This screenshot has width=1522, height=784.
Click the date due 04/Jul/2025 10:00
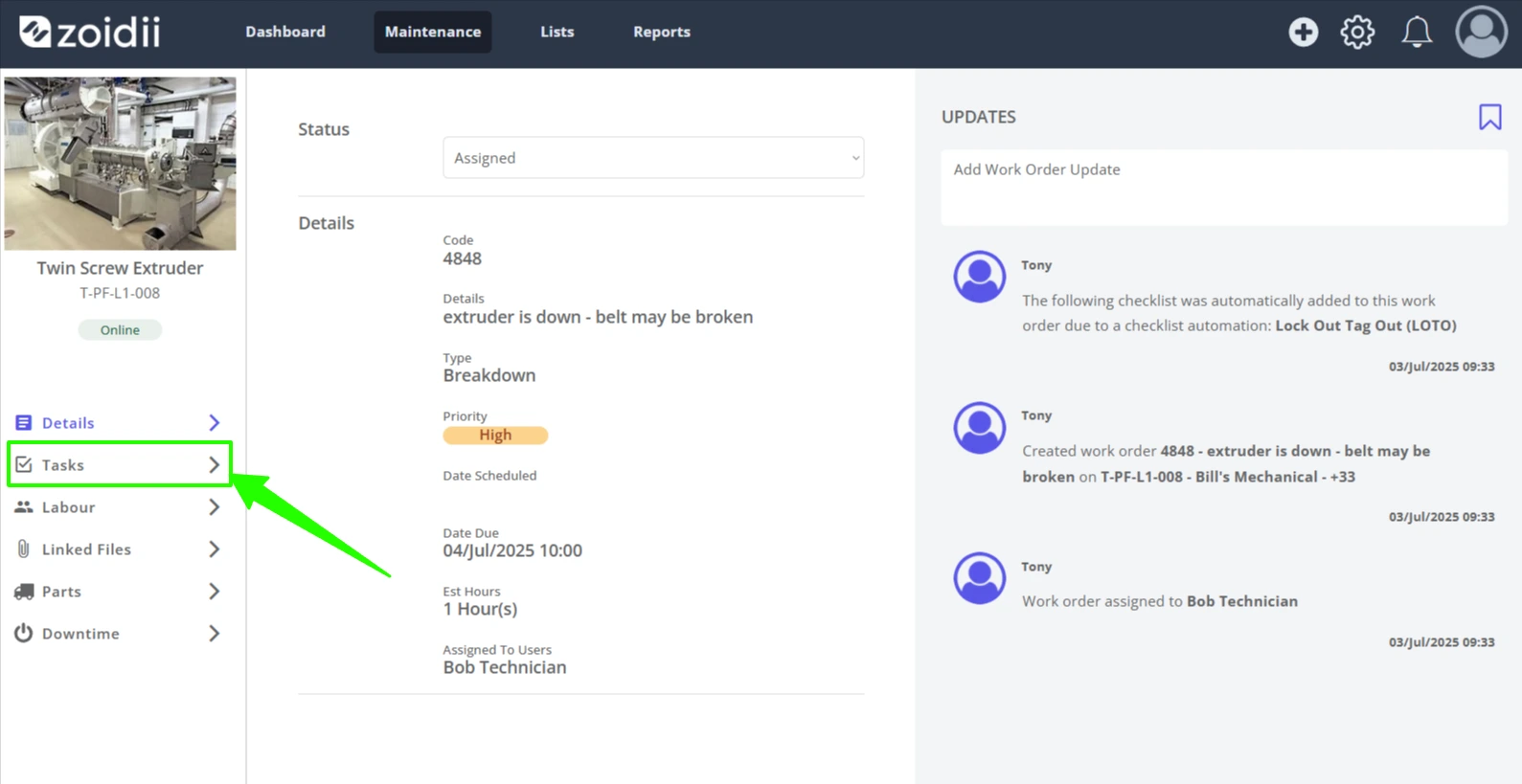[512, 550]
